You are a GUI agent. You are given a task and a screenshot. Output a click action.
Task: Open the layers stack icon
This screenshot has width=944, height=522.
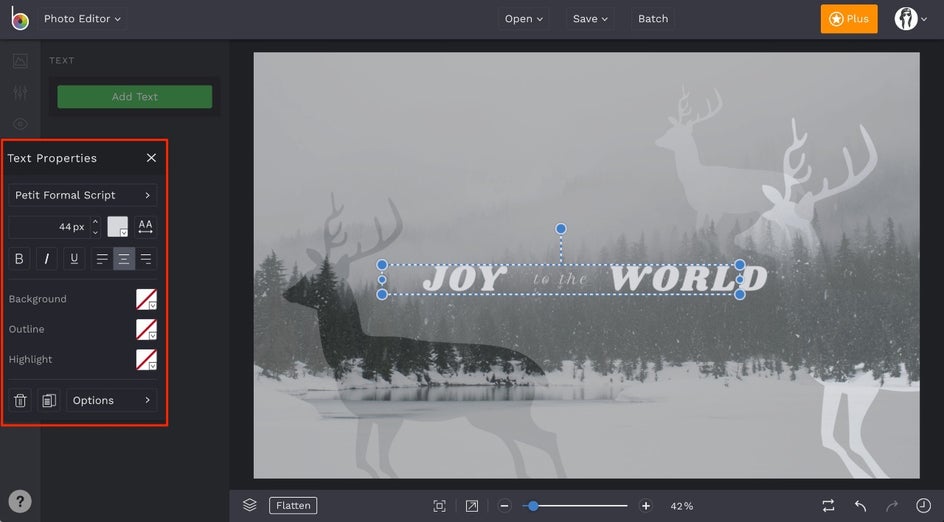250,505
